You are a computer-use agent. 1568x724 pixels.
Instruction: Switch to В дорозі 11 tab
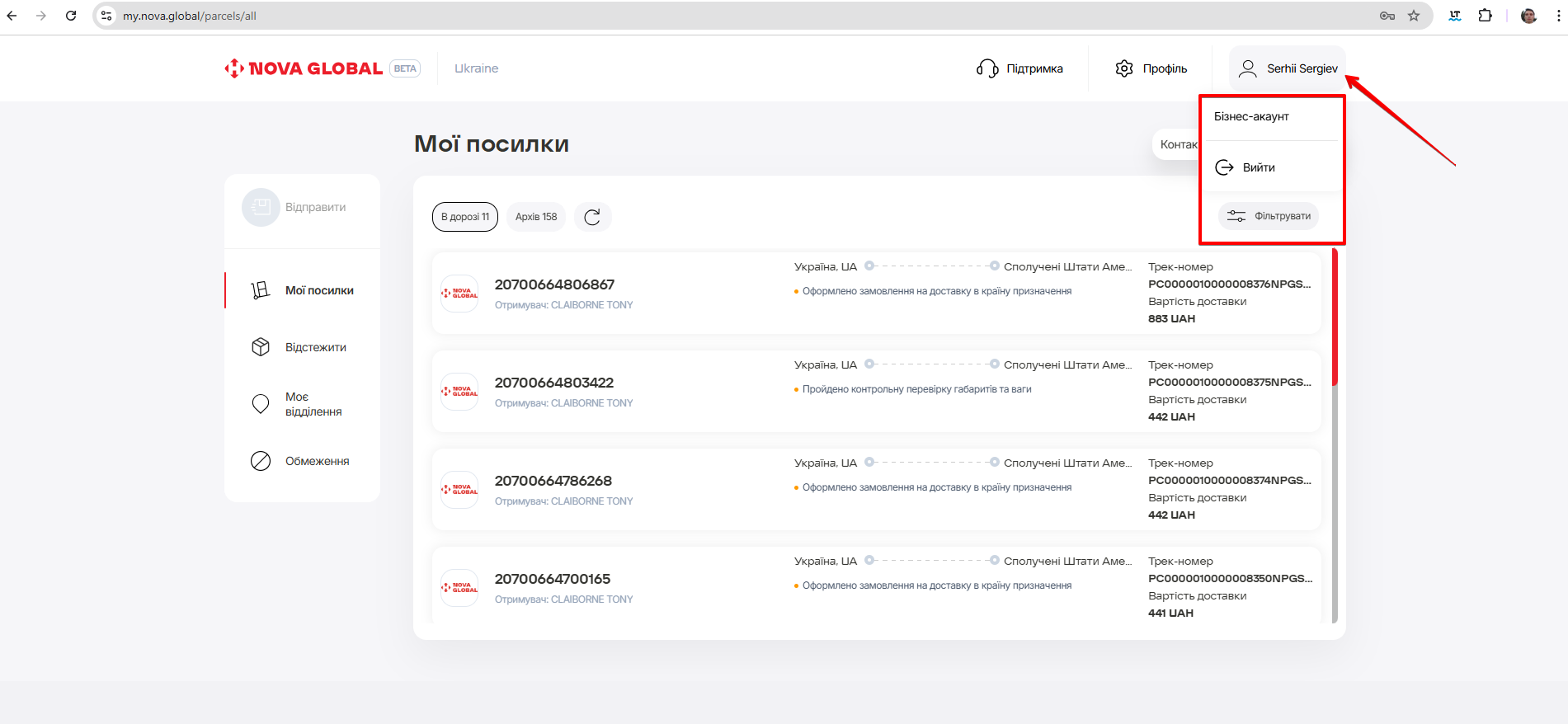coord(465,217)
